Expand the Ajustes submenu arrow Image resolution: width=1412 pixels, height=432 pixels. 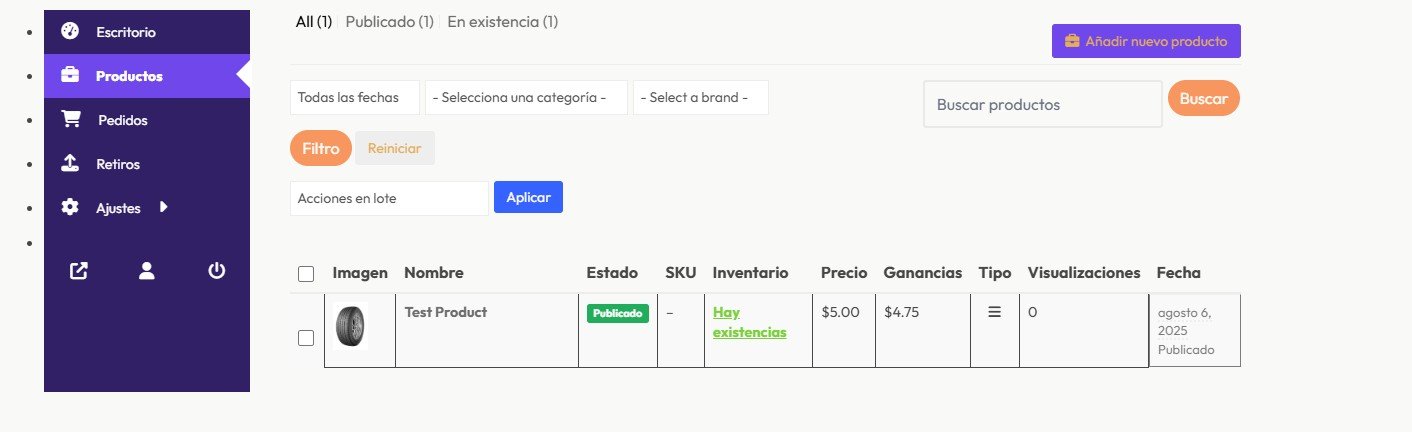(163, 207)
